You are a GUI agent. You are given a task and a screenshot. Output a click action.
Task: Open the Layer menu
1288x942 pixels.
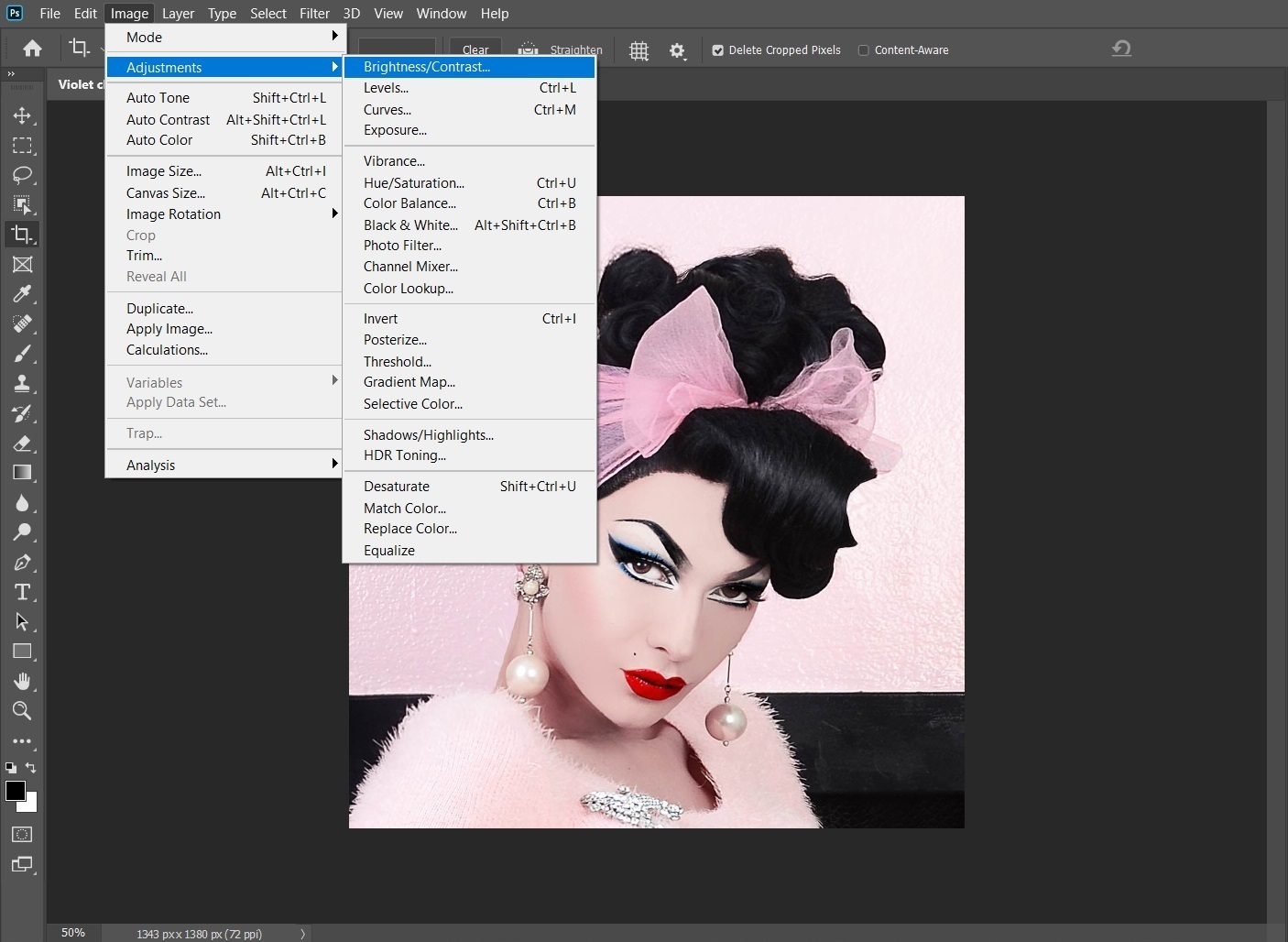pos(178,13)
